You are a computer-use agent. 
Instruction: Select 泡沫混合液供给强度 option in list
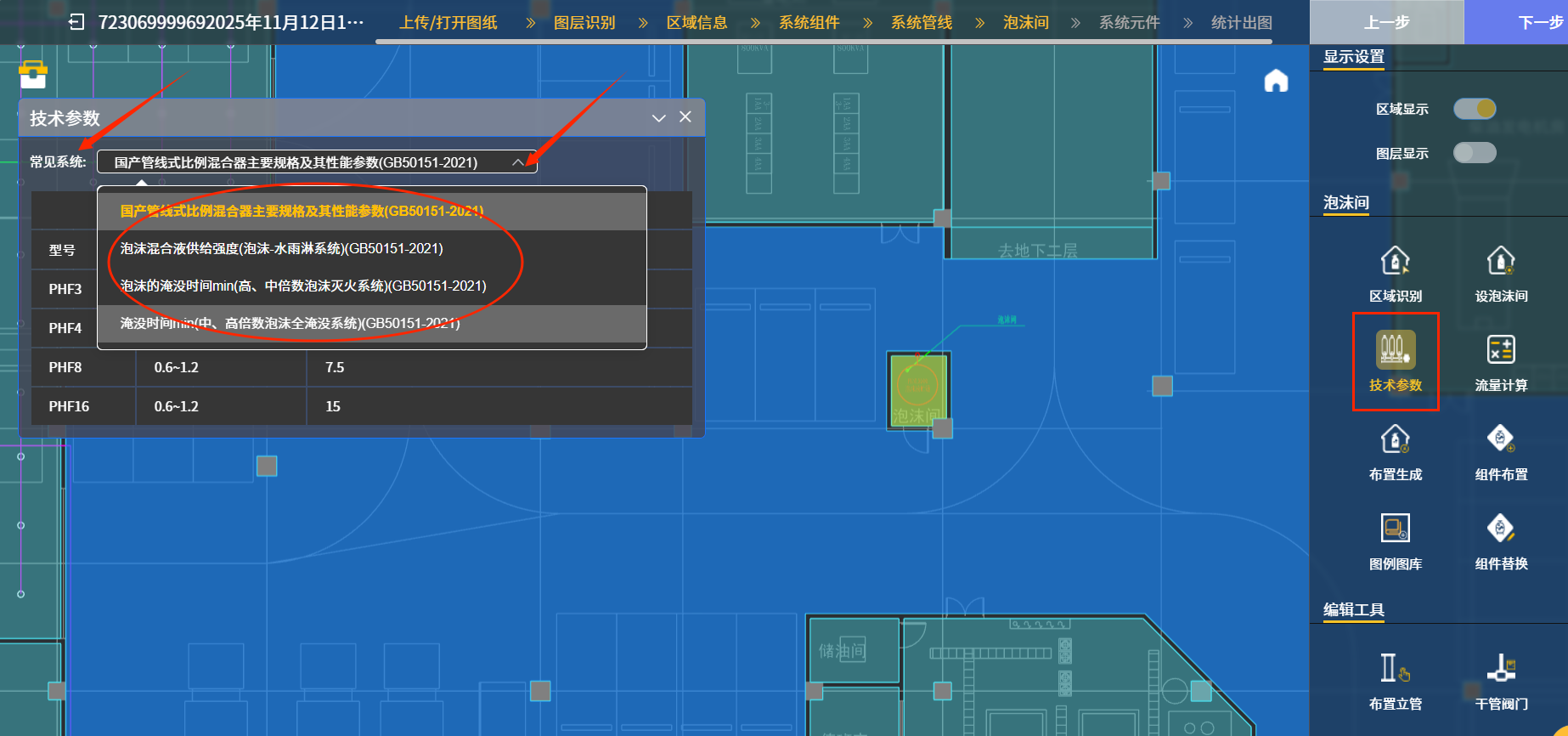click(281, 249)
